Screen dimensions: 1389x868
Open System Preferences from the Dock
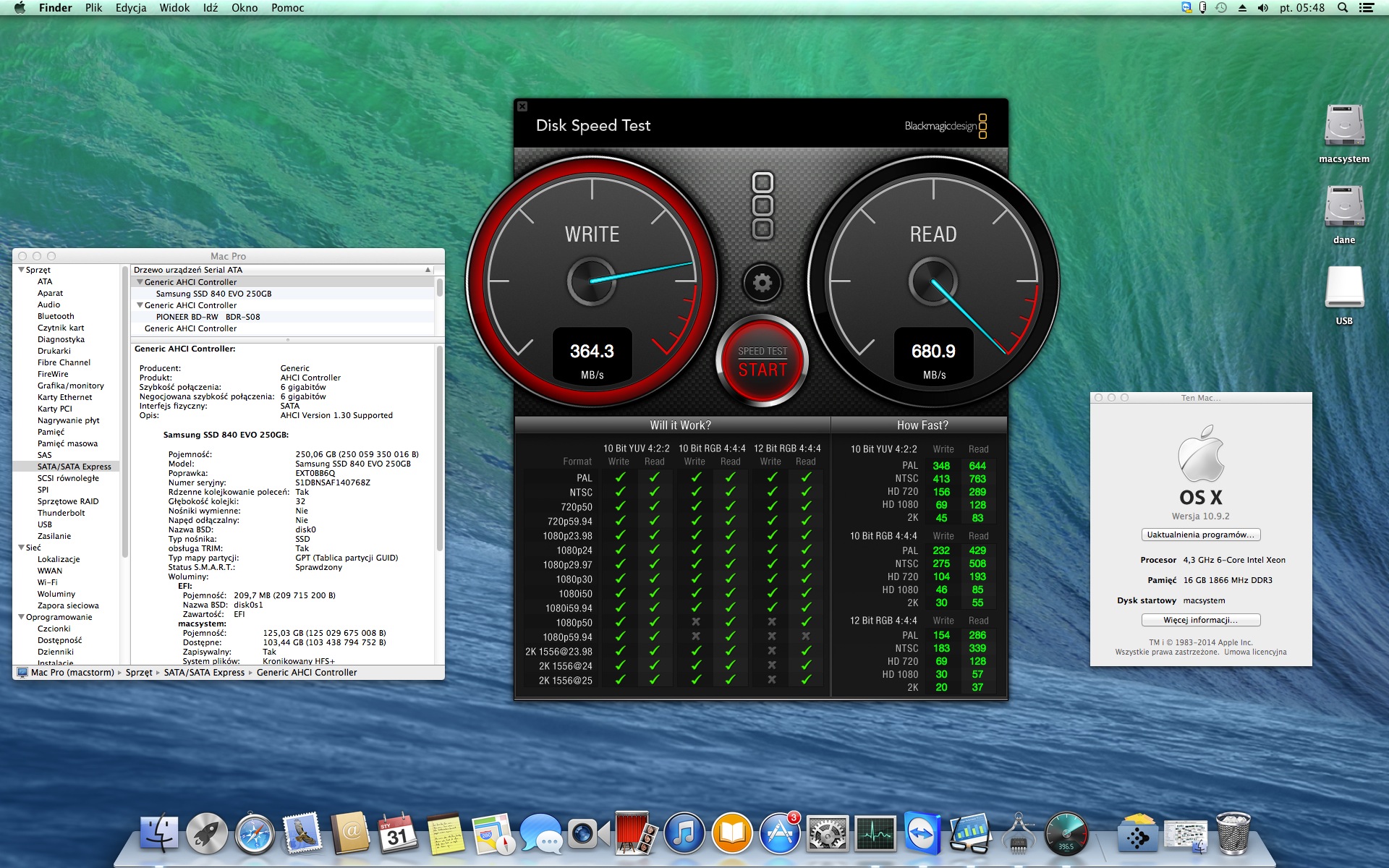[x=828, y=834]
